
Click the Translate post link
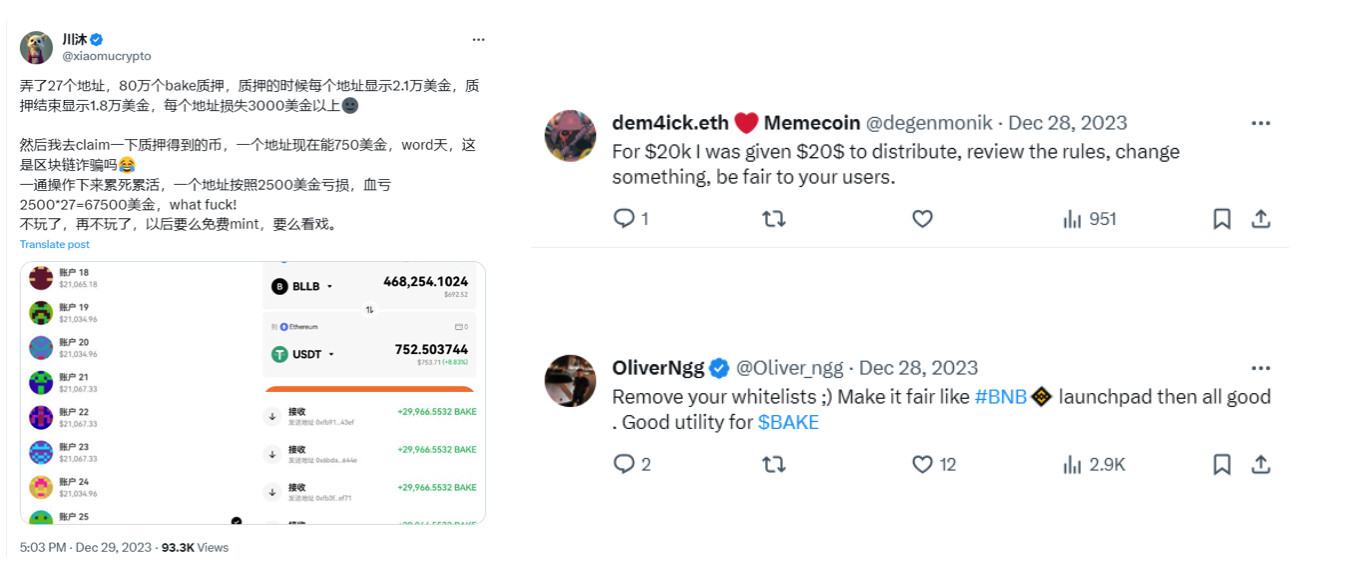coord(55,244)
